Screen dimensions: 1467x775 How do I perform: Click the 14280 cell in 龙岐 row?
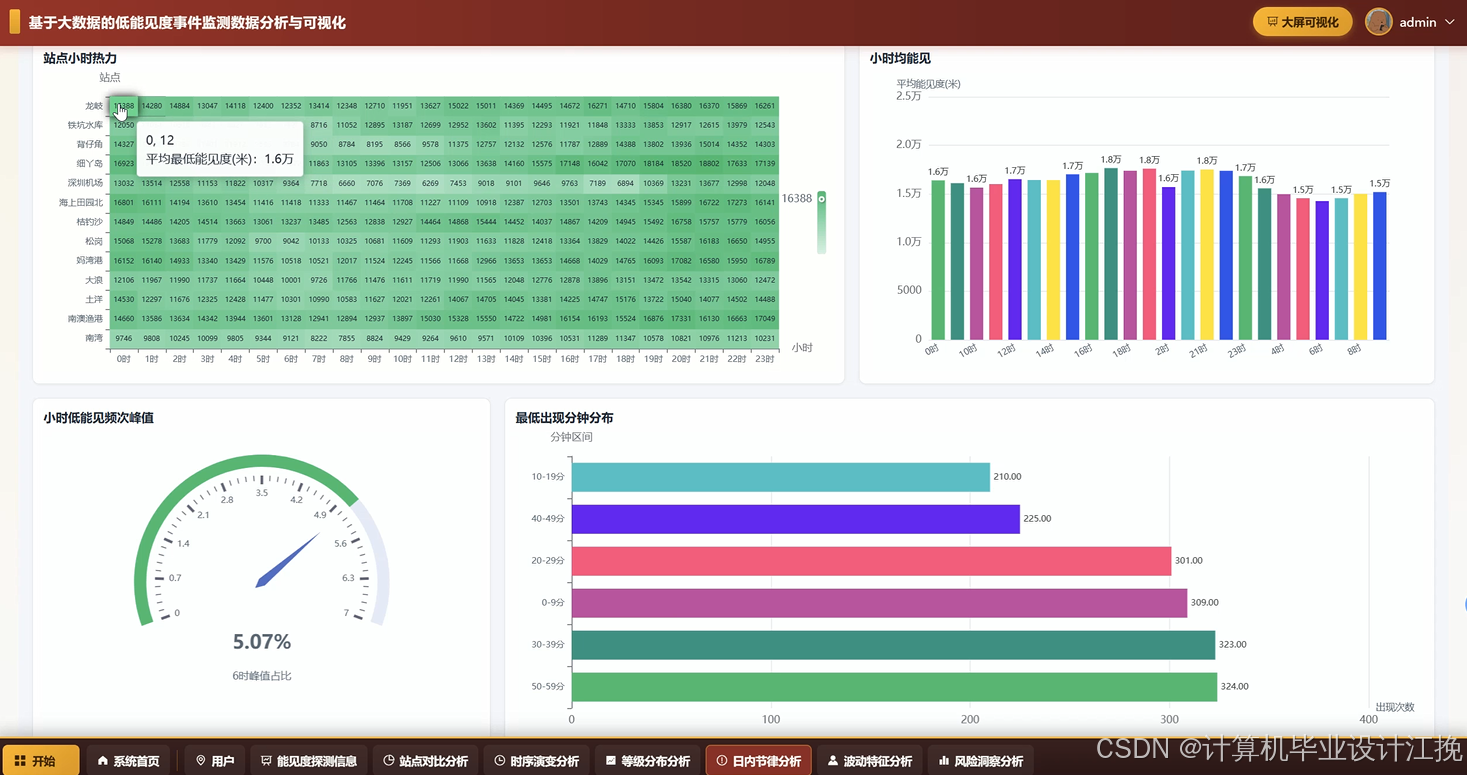tap(152, 106)
